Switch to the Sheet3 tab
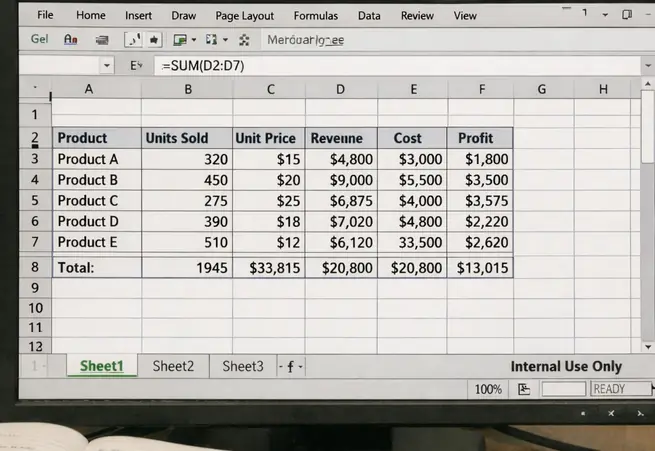The image size is (655, 451). tap(243, 366)
